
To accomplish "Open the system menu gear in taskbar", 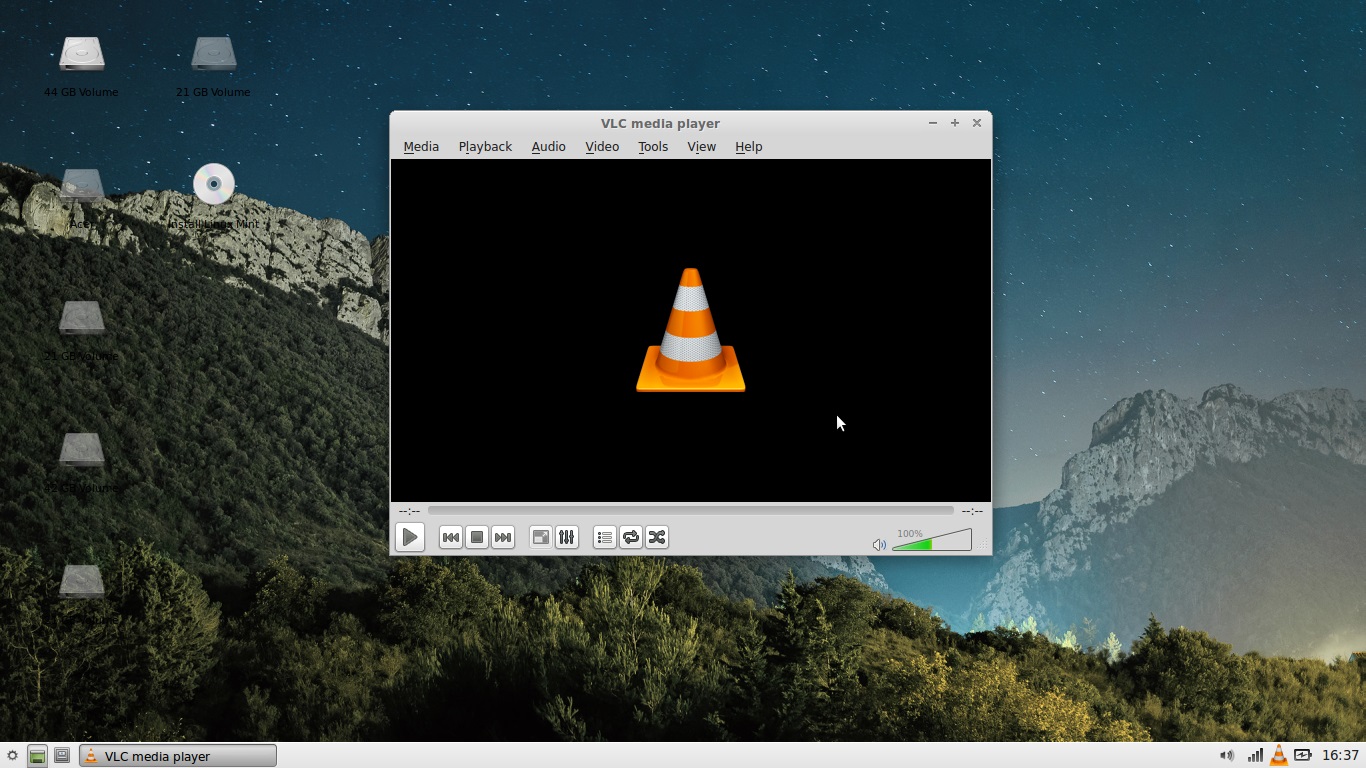I will tap(12, 756).
